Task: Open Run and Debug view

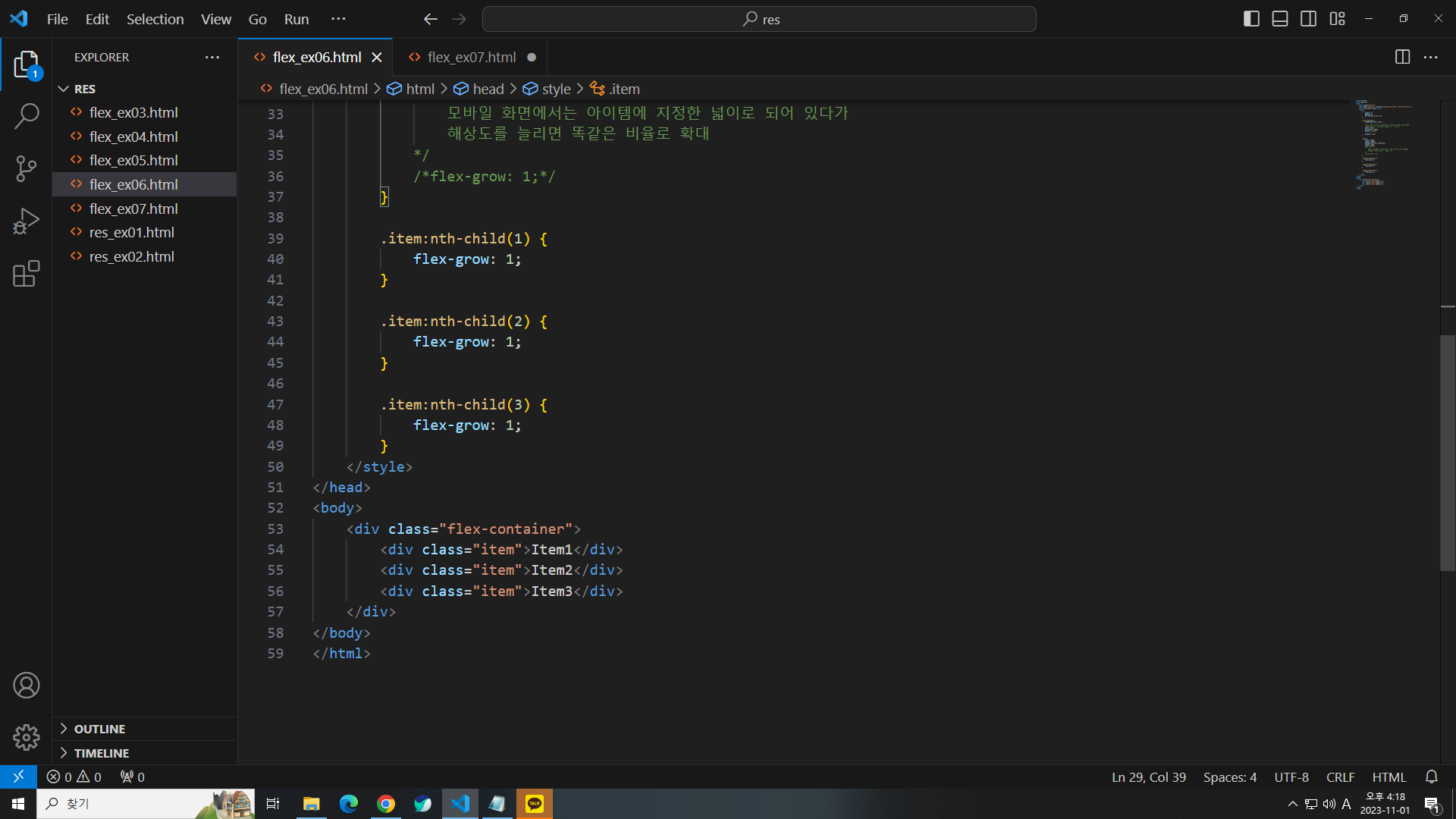Action: 27,221
